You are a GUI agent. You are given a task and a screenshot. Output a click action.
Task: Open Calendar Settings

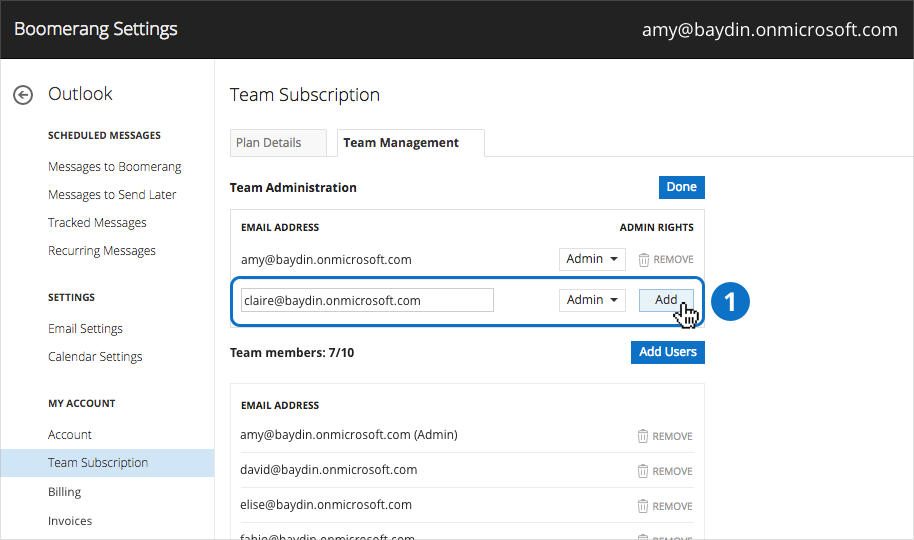(95, 357)
